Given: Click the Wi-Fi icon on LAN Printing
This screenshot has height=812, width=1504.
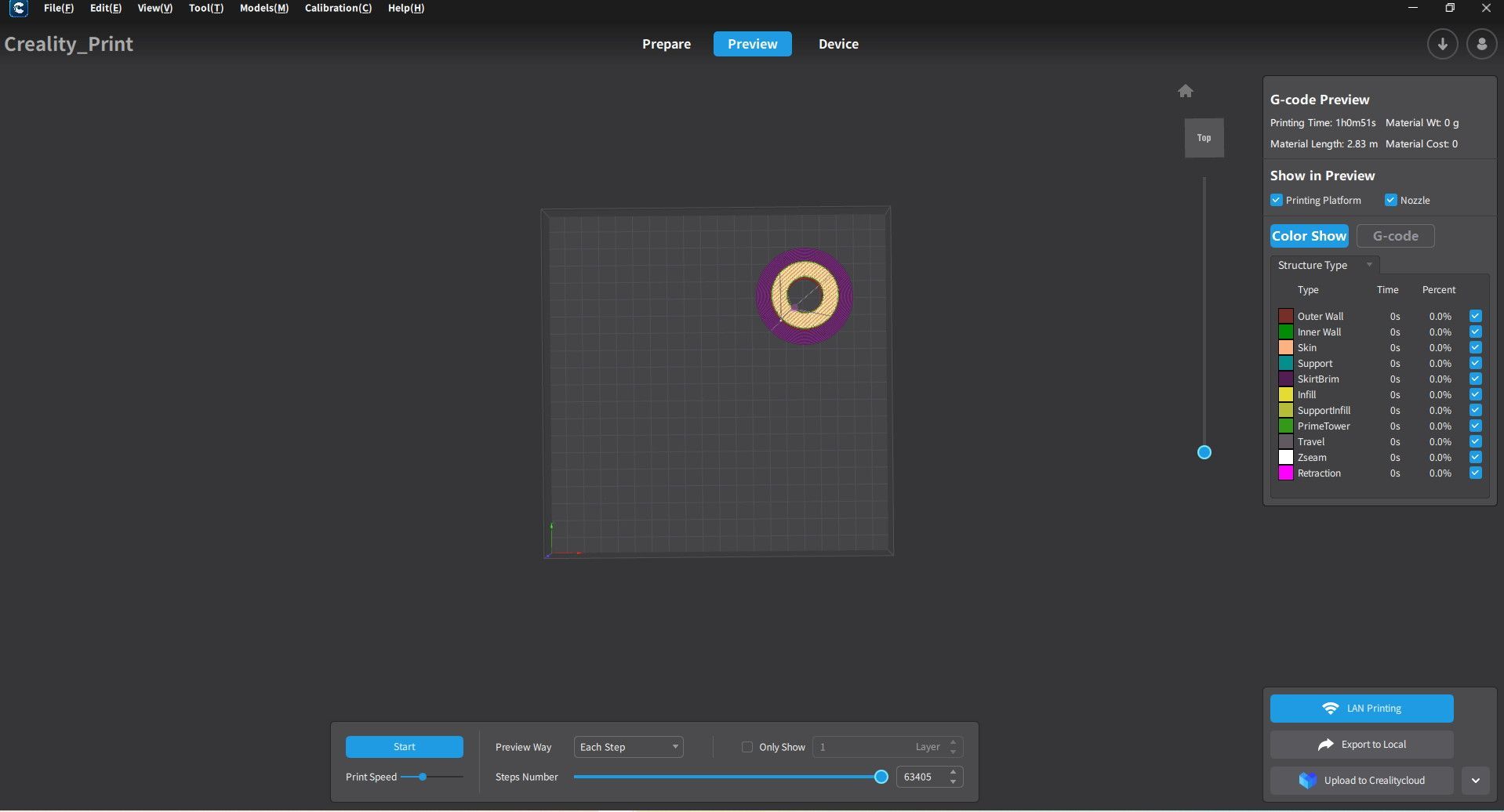Looking at the screenshot, I should pos(1330,709).
